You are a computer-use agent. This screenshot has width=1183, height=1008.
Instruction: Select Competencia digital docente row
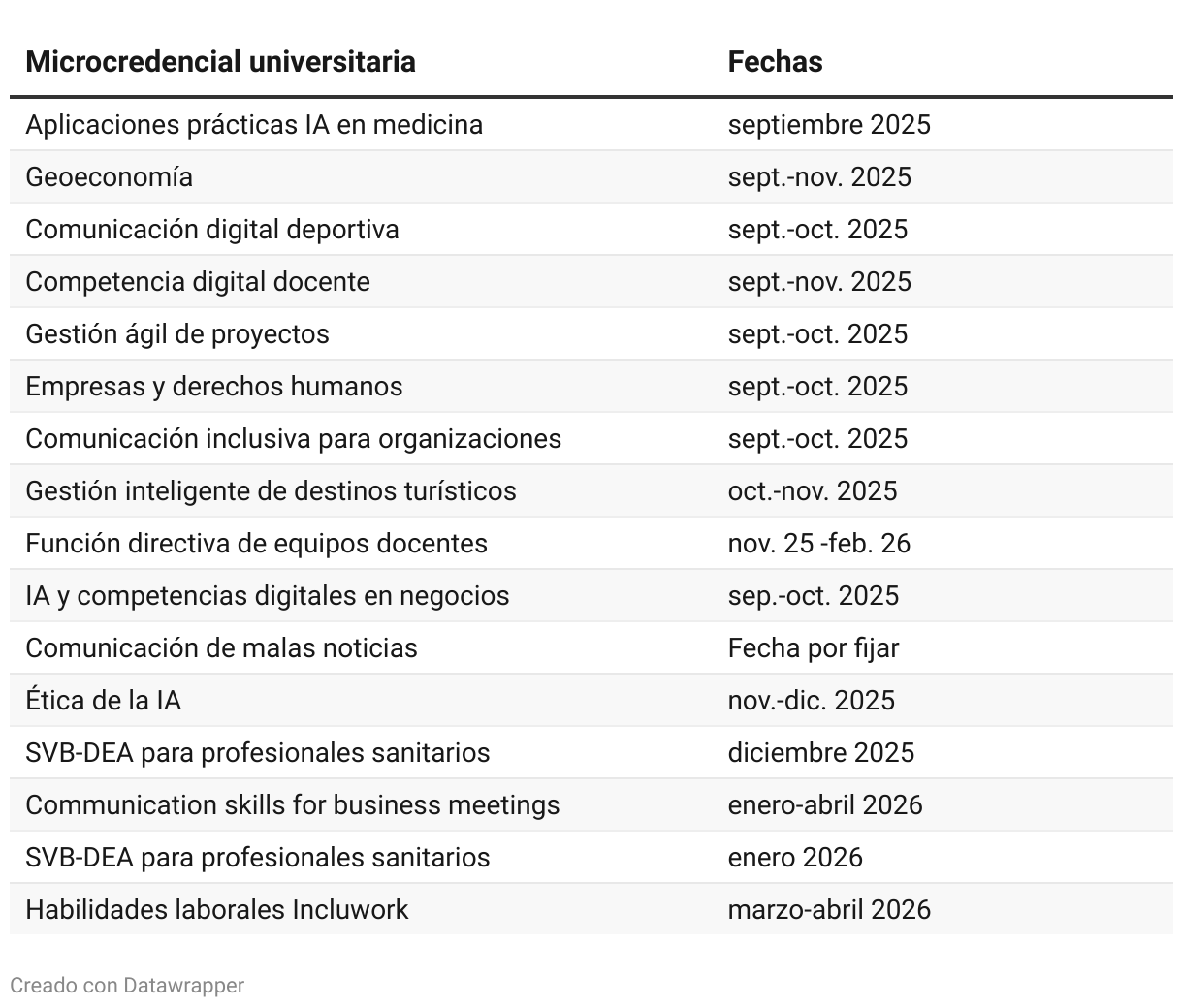pos(591,282)
